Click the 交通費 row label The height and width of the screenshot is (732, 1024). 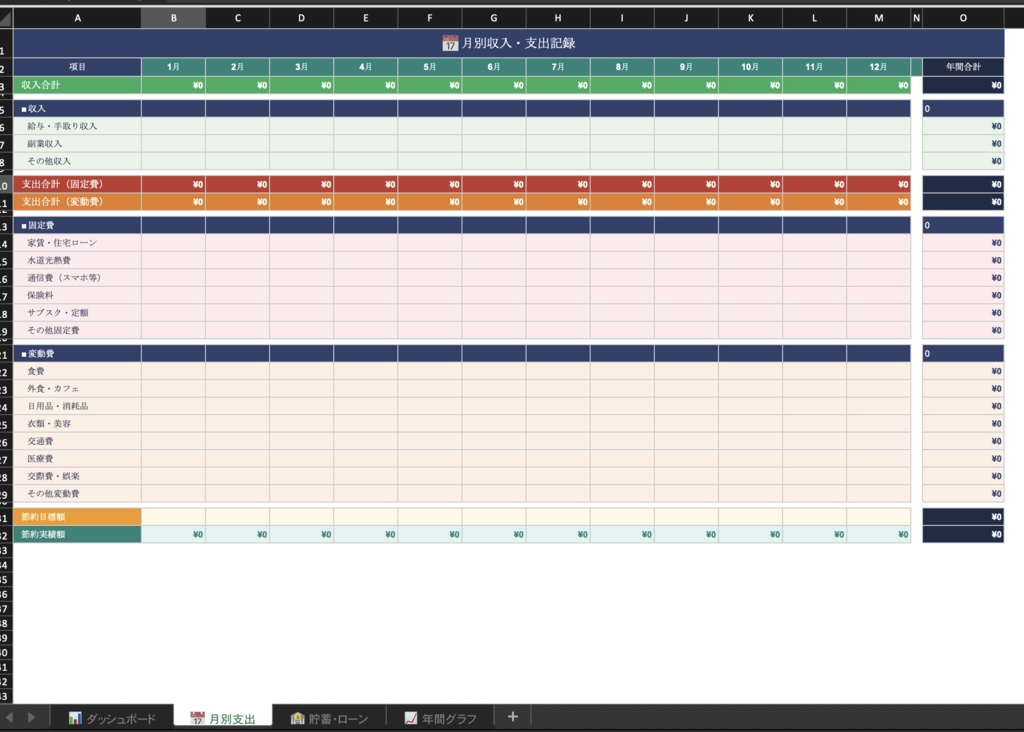77,441
